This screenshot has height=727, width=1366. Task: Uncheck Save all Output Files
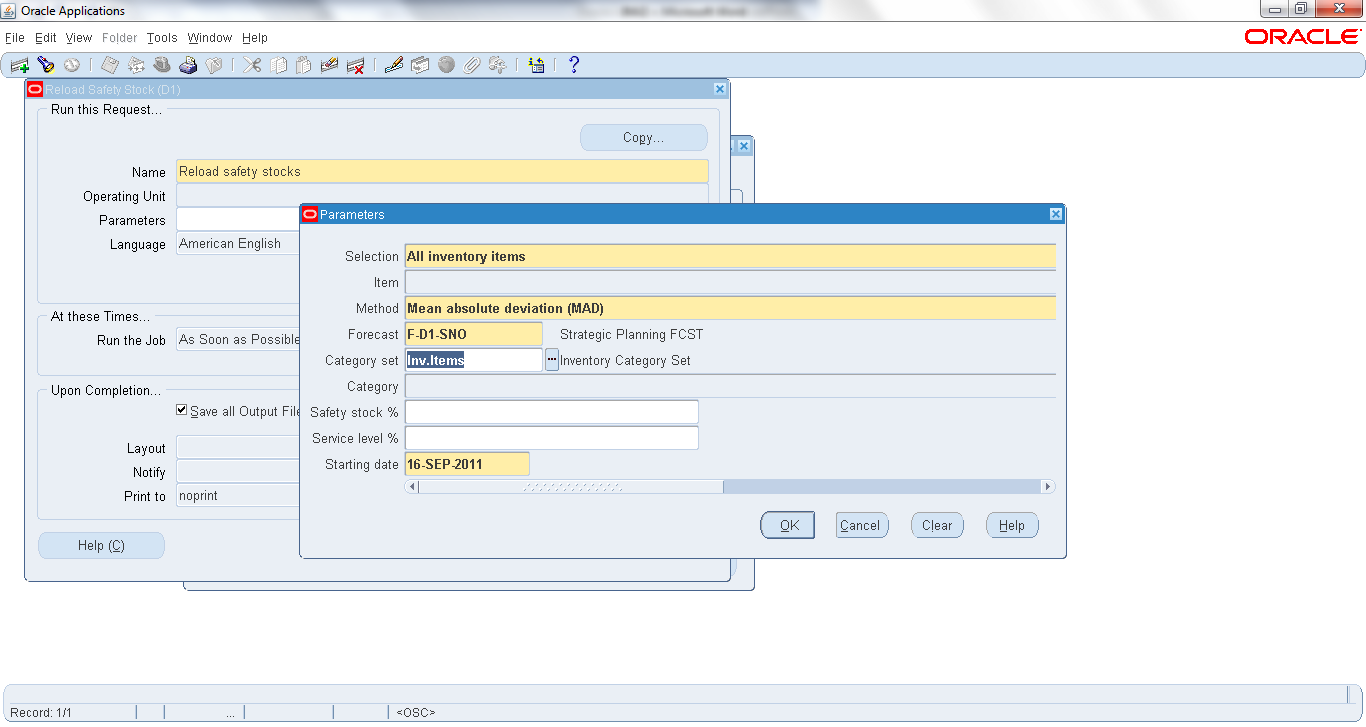tap(181, 409)
